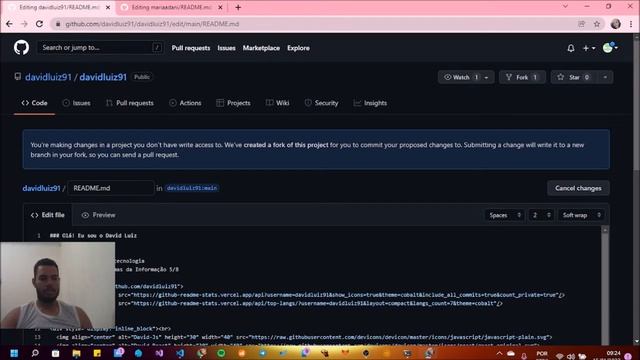Switch to the Projects tab

click(233, 103)
